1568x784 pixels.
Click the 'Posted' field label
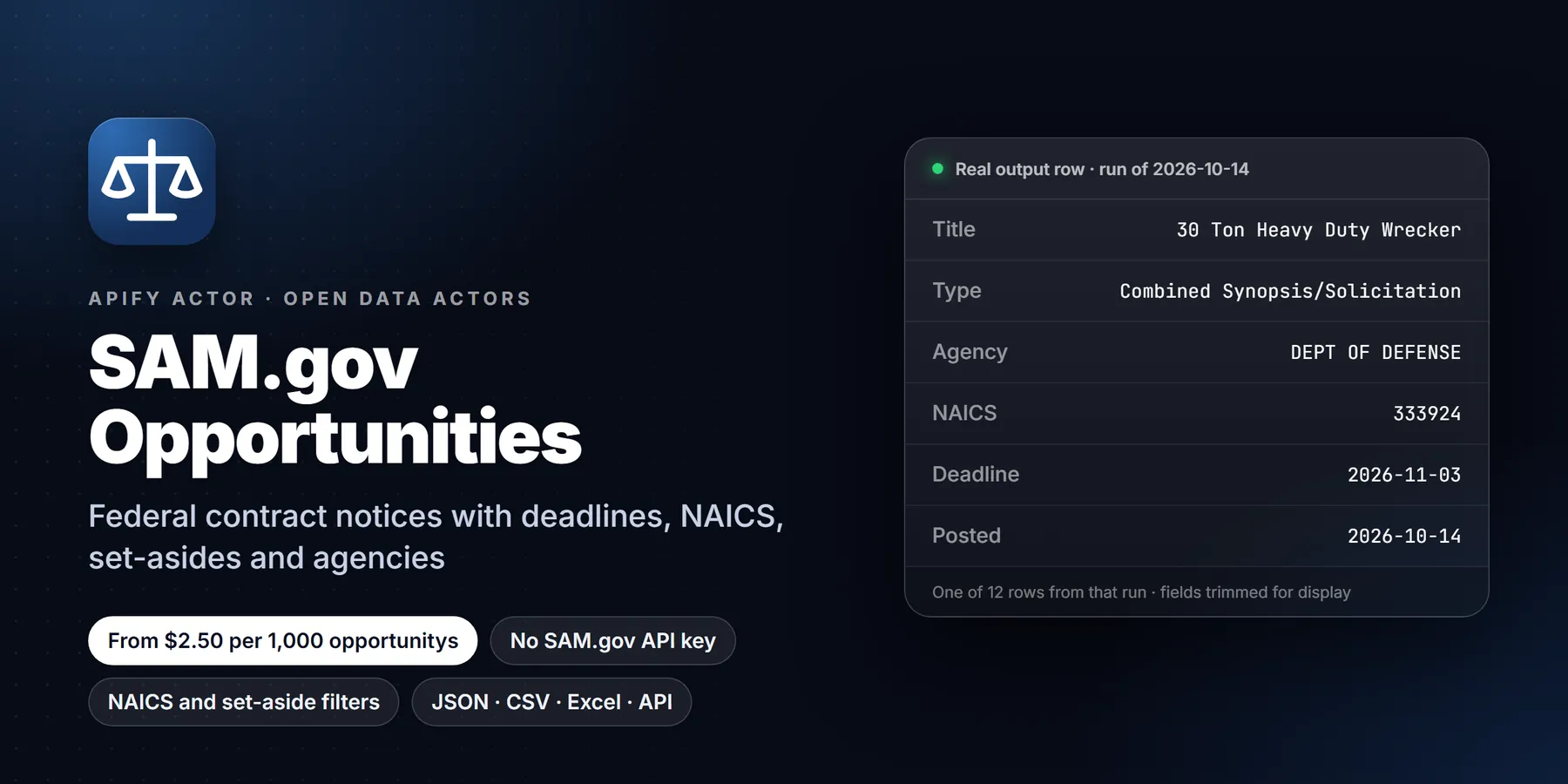coord(966,536)
